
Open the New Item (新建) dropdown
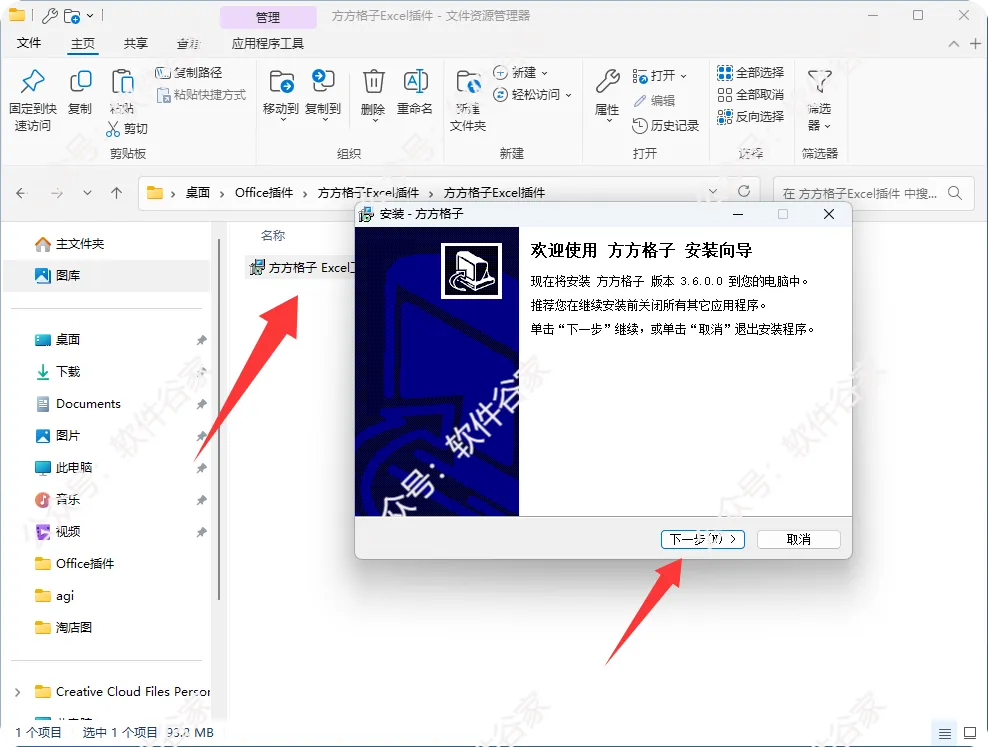click(520, 72)
